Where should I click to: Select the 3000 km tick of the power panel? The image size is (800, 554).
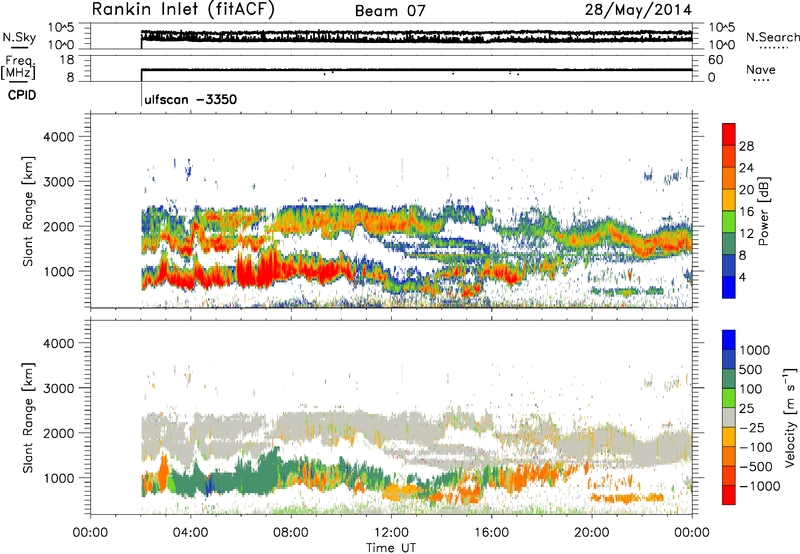59,182
